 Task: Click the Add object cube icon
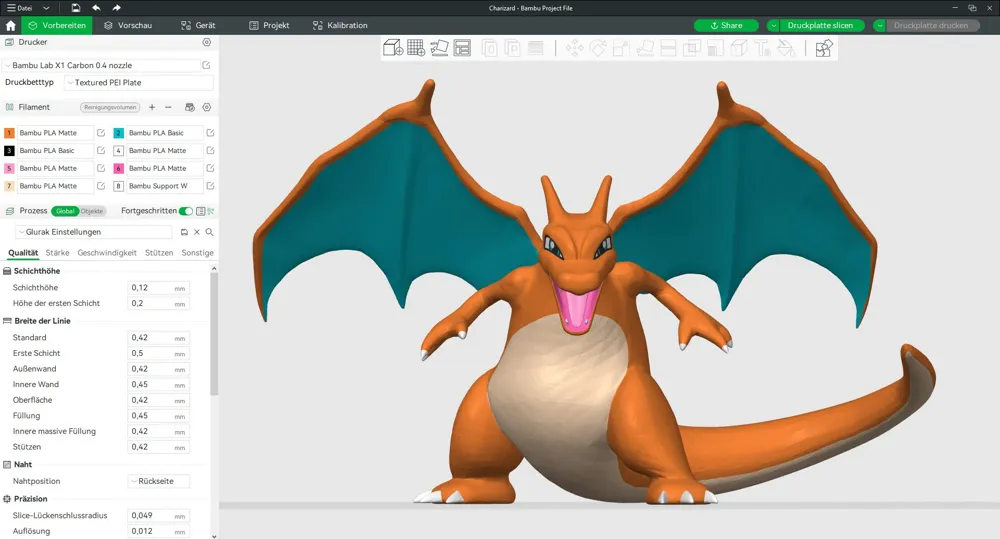click(392, 48)
